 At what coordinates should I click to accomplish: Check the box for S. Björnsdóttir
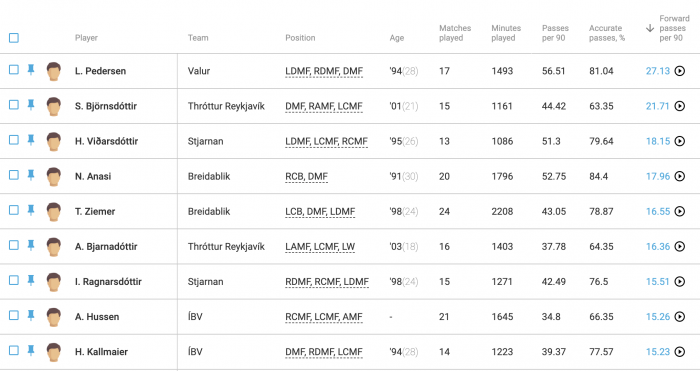pyautogui.click(x=14, y=105)
